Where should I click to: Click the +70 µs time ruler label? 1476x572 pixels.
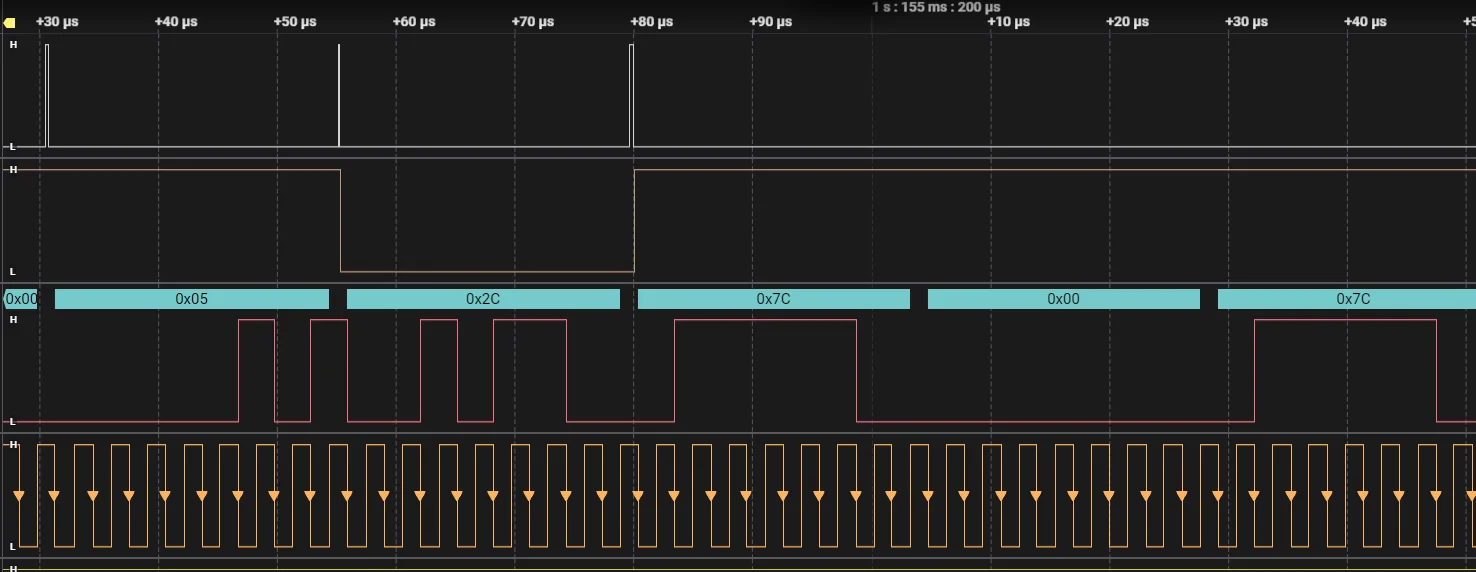tap(532, 22)
